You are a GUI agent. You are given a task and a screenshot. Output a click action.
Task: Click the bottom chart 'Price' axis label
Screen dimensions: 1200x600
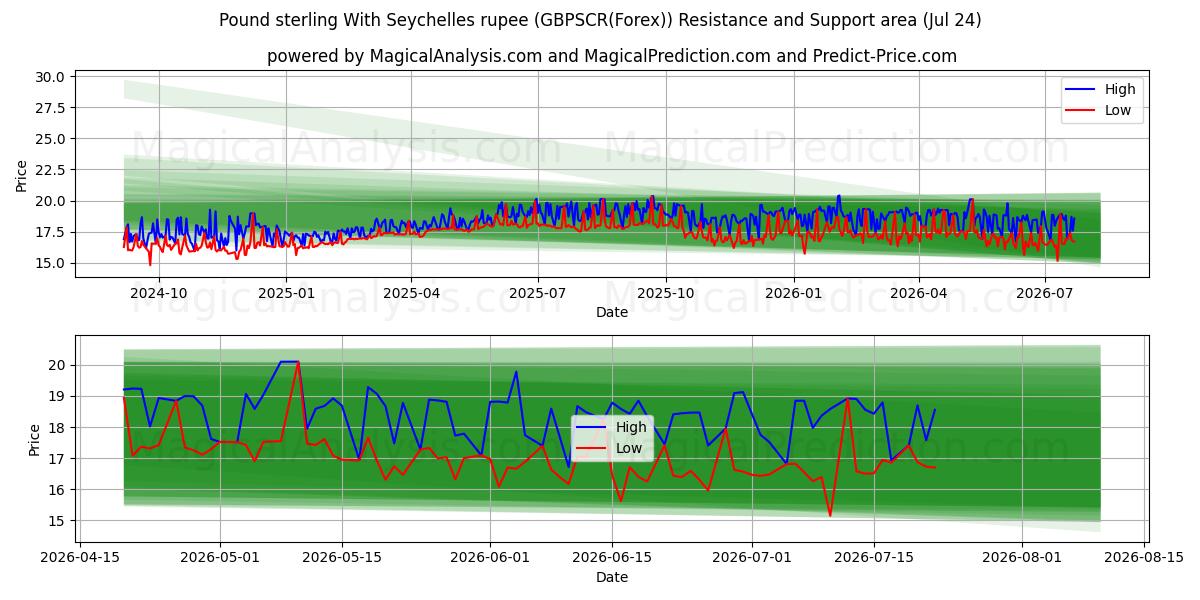(35, 440)
